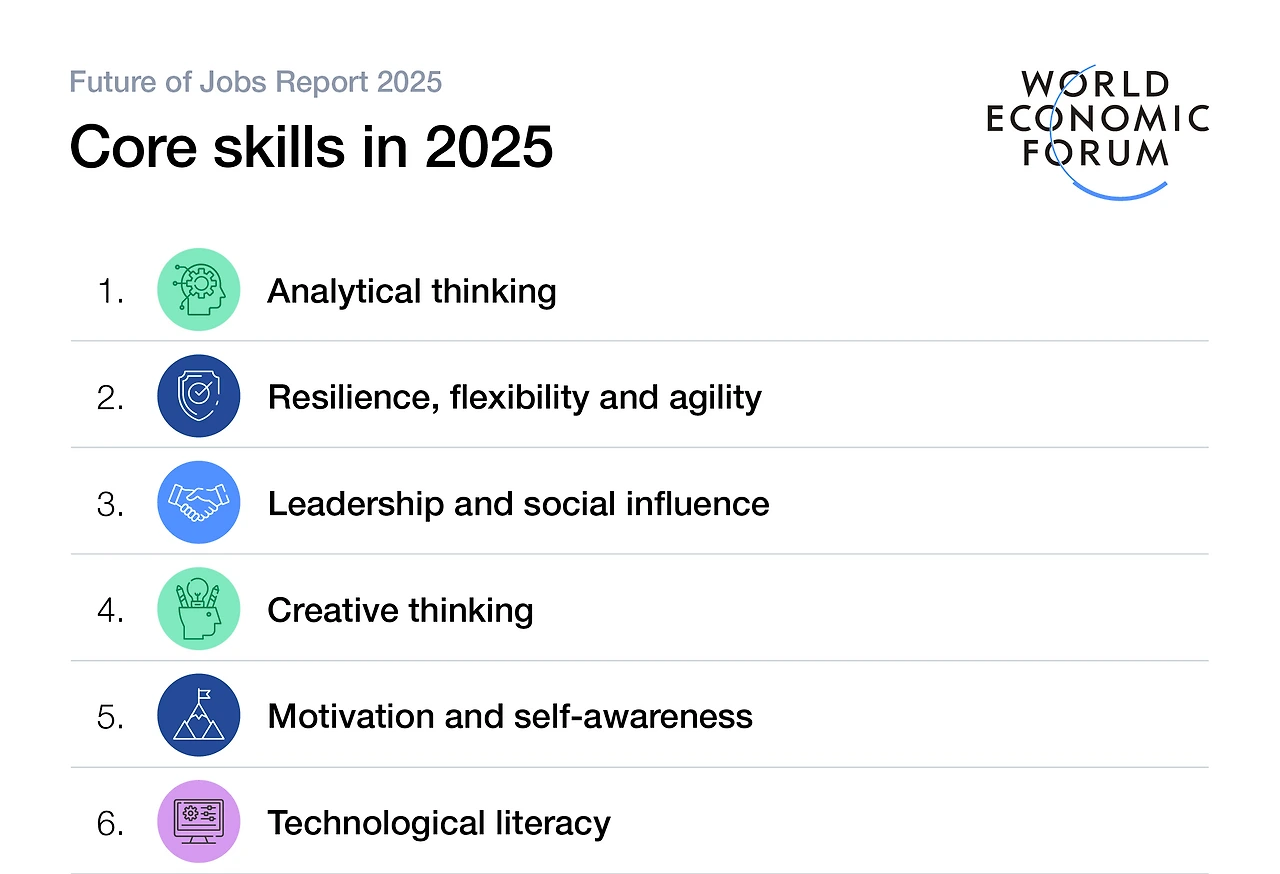Click the rank number 4.
Viewport: 1280px width, 874px height.
111,610
